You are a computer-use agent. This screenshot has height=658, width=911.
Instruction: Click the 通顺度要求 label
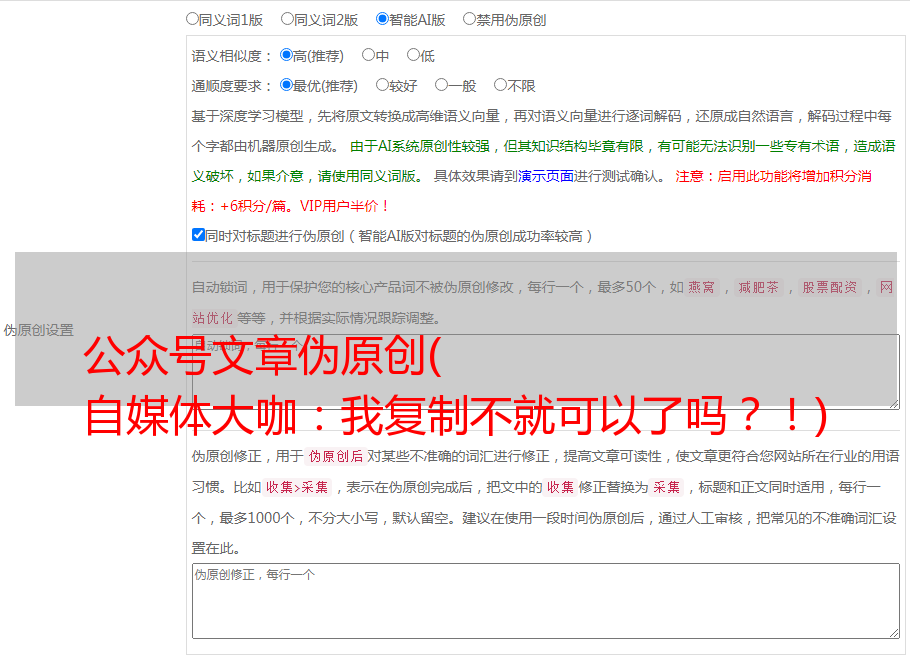click(231, 86)
